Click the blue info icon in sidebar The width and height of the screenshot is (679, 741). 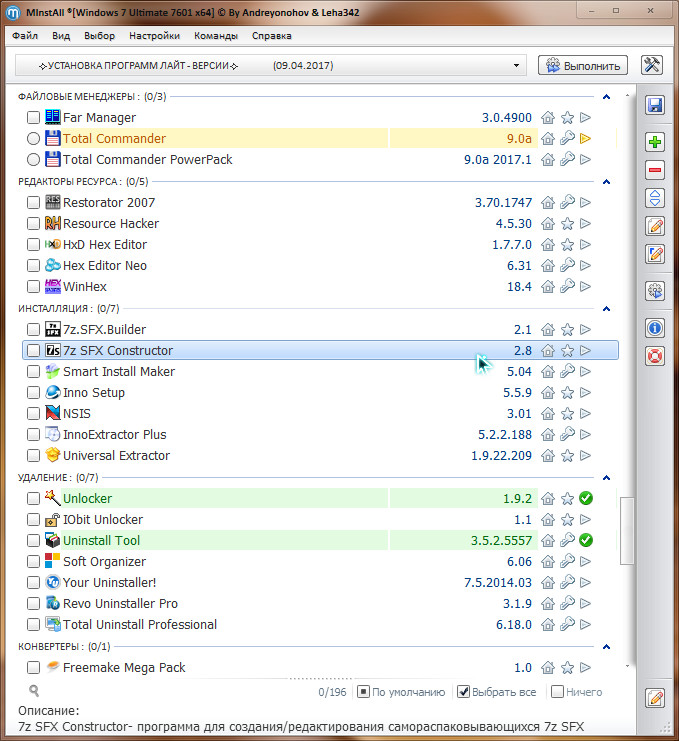(x=655, y=328)
